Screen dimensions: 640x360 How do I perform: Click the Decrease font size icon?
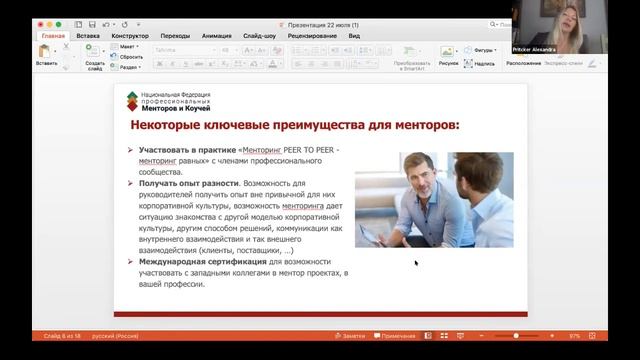[x=262, y=50]
